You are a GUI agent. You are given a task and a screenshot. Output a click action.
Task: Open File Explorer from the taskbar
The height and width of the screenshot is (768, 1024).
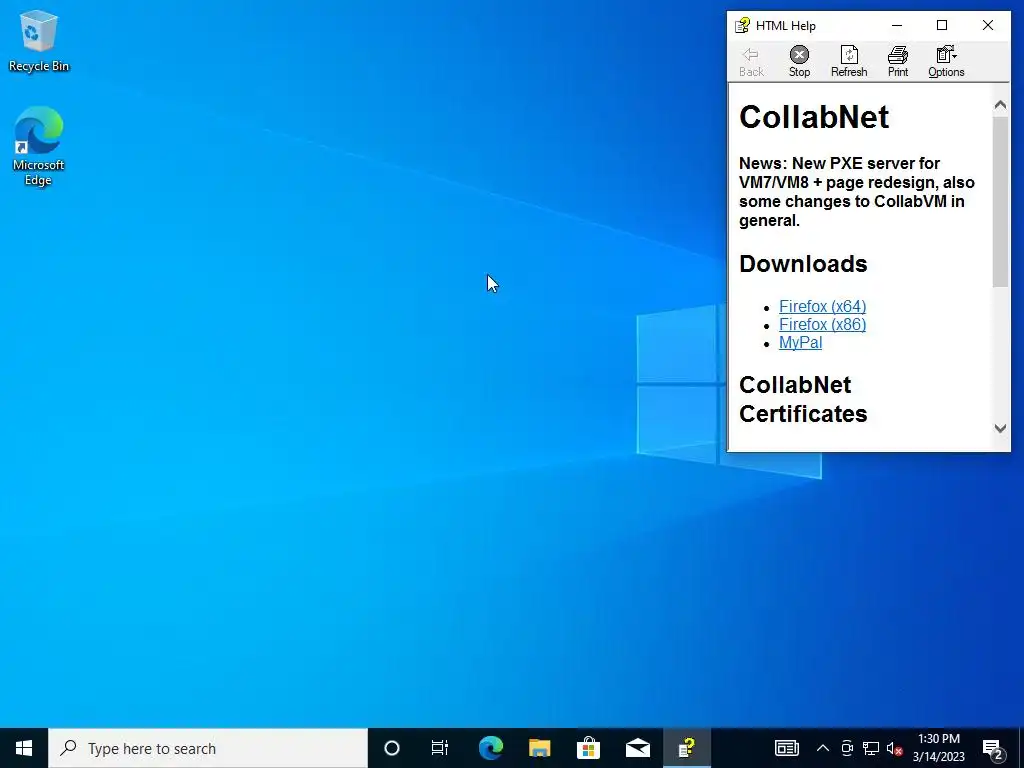[x=539, y=748]
